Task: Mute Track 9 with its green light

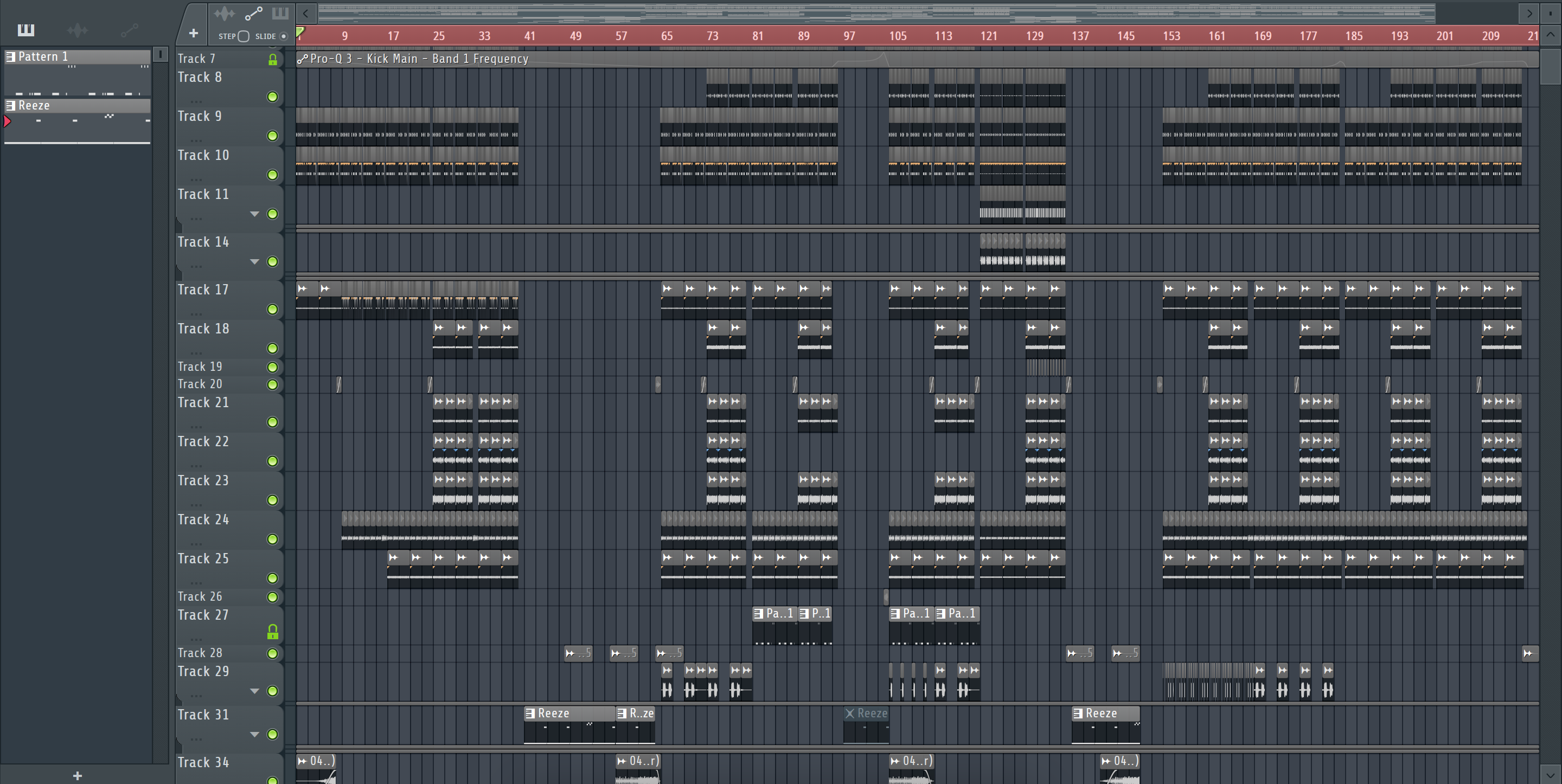Action: 273,136
